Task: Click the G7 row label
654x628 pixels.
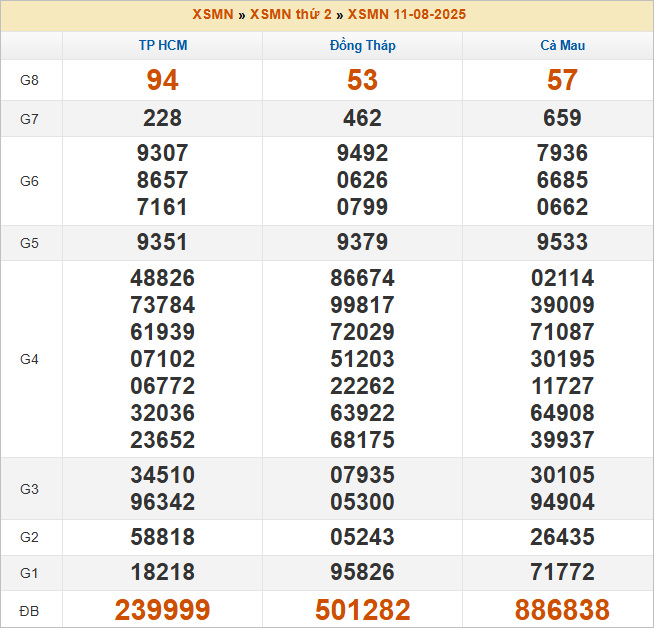Action: [30, 119]
